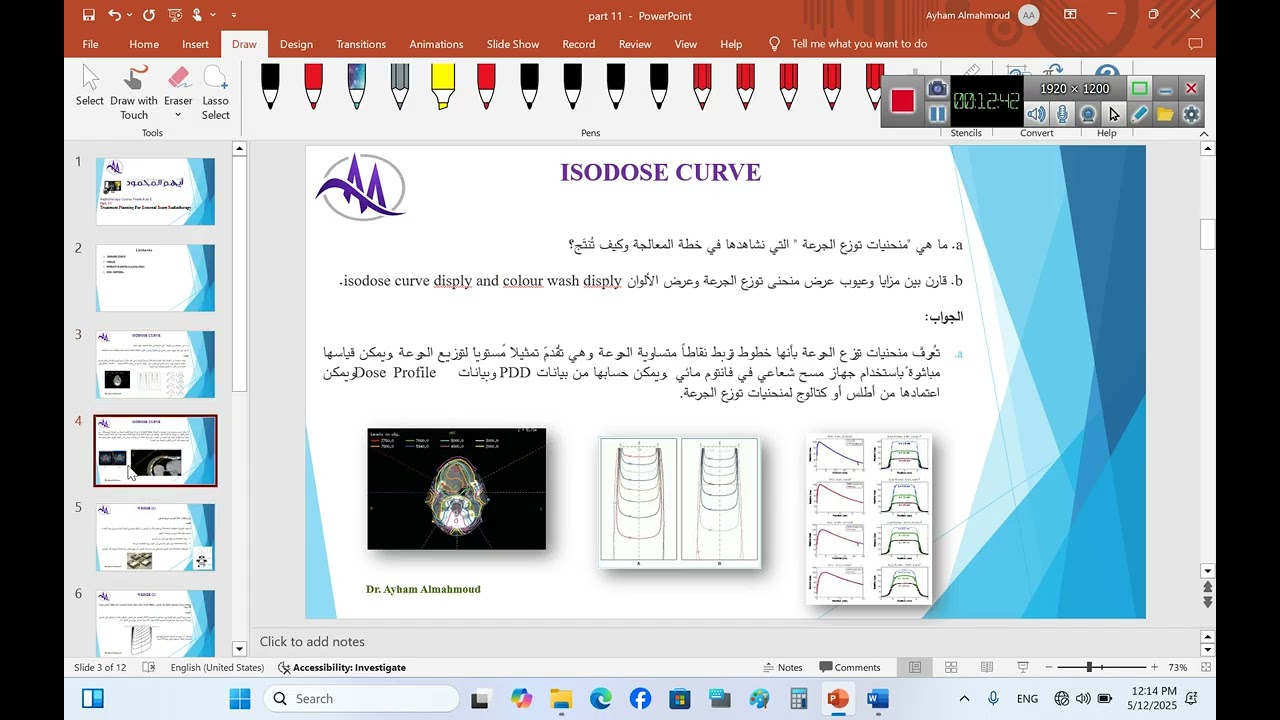
Task: Switch to Normal view
Action: coord(915,667)
